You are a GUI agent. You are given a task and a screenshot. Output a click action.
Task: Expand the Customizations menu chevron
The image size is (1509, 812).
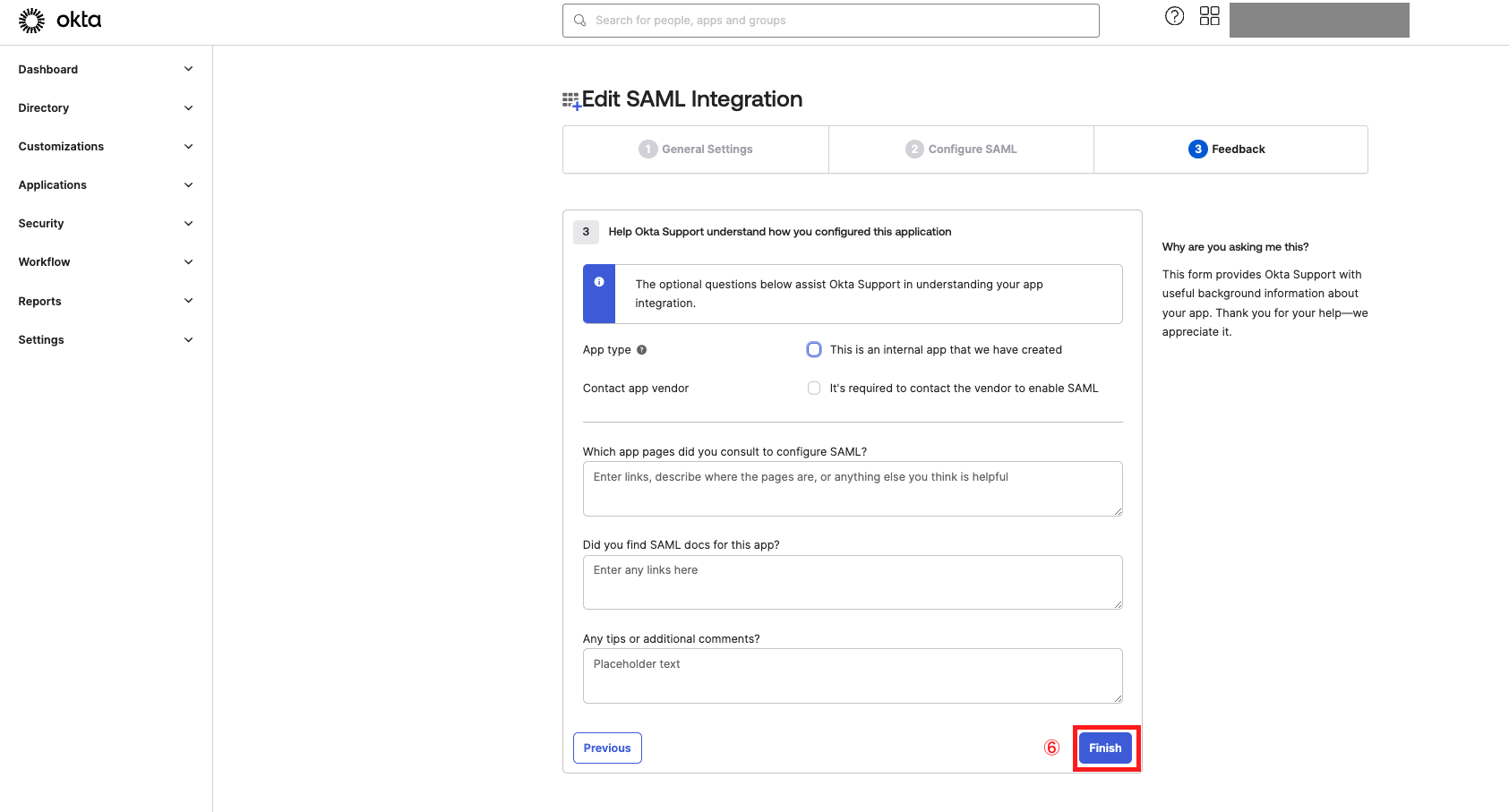pyautogui.click(x=188, y=147)
